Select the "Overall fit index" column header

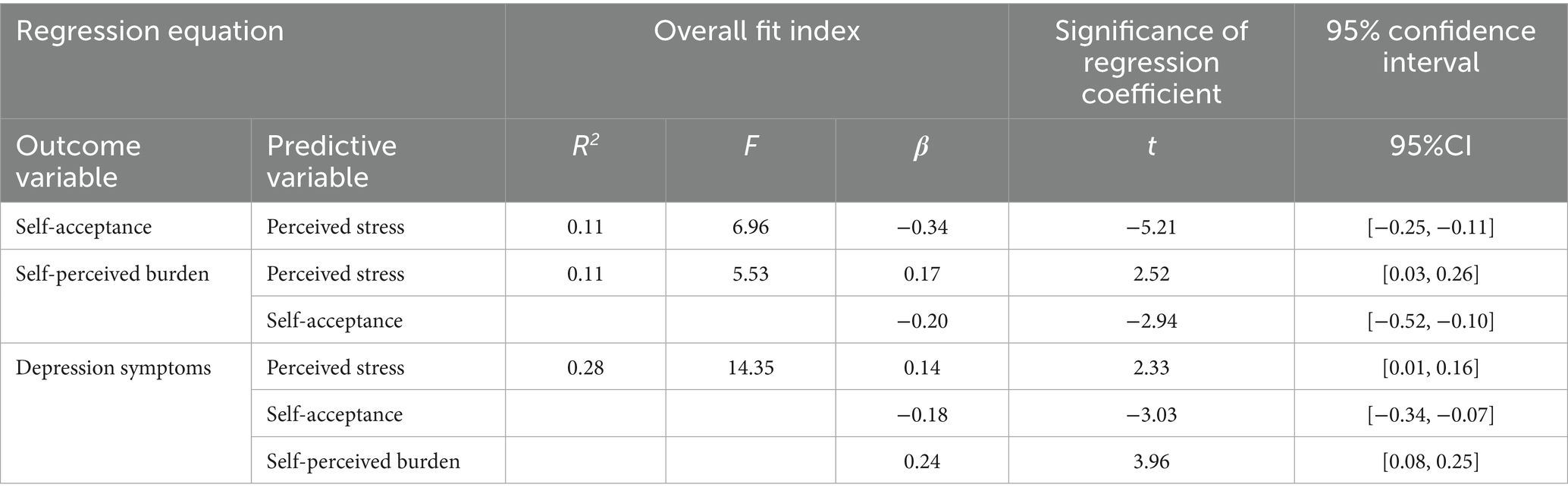(757, 32)
